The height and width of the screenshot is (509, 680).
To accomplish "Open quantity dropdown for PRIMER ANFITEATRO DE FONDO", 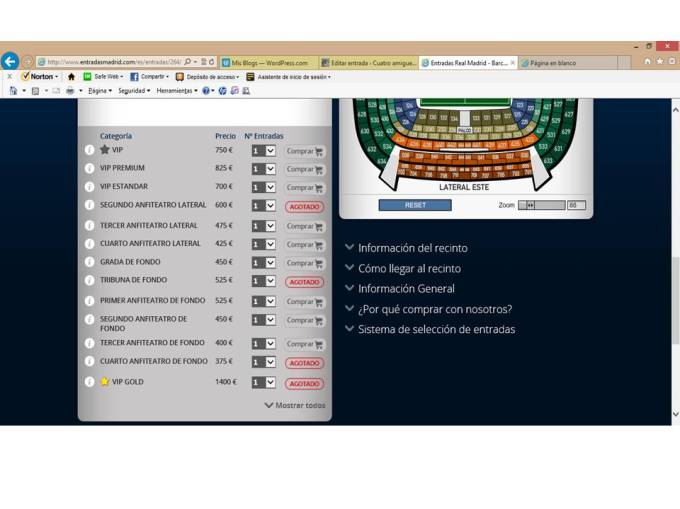I will coord(263,301).
